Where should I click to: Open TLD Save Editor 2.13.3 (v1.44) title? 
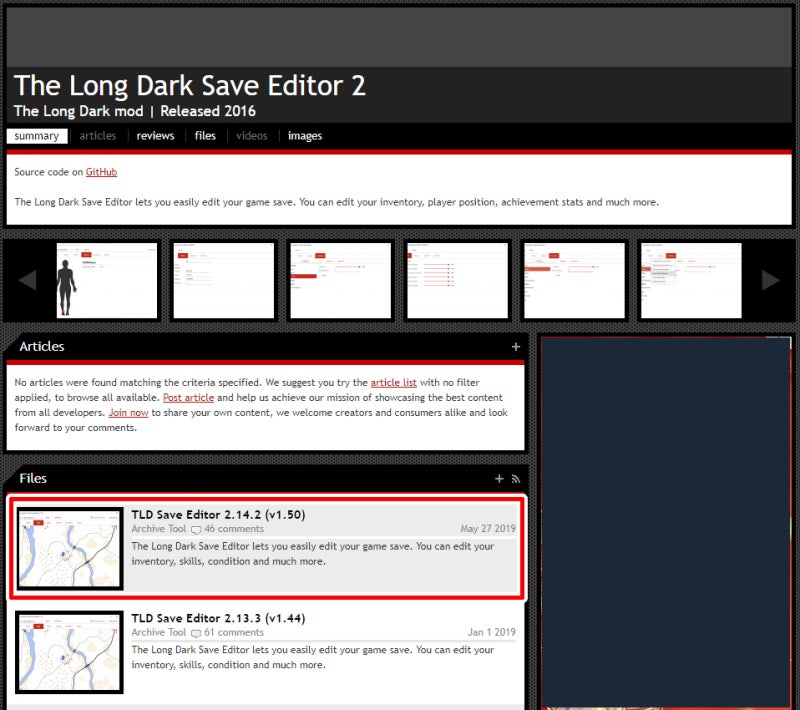coord(218,618)
